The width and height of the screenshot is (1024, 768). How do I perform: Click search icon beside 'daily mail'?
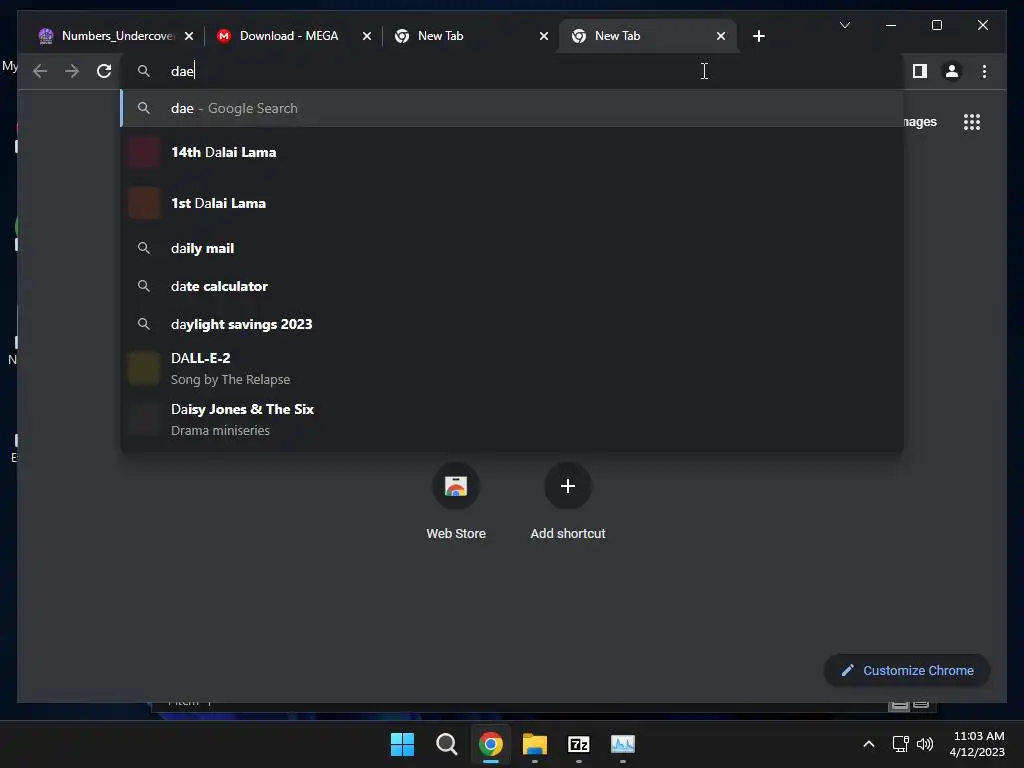click(x=144, y=248)
